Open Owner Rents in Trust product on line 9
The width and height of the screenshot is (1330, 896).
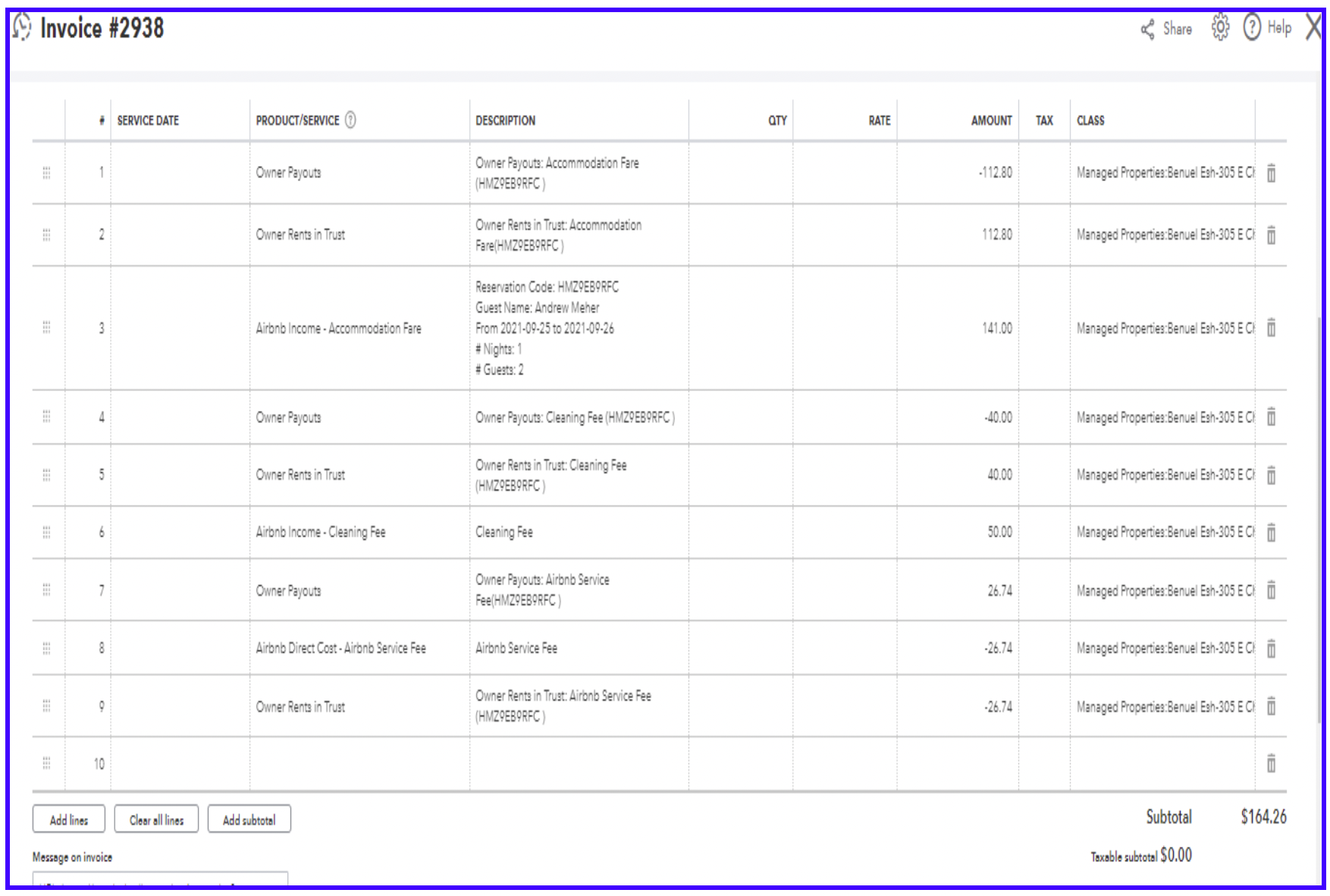point(359,707)
